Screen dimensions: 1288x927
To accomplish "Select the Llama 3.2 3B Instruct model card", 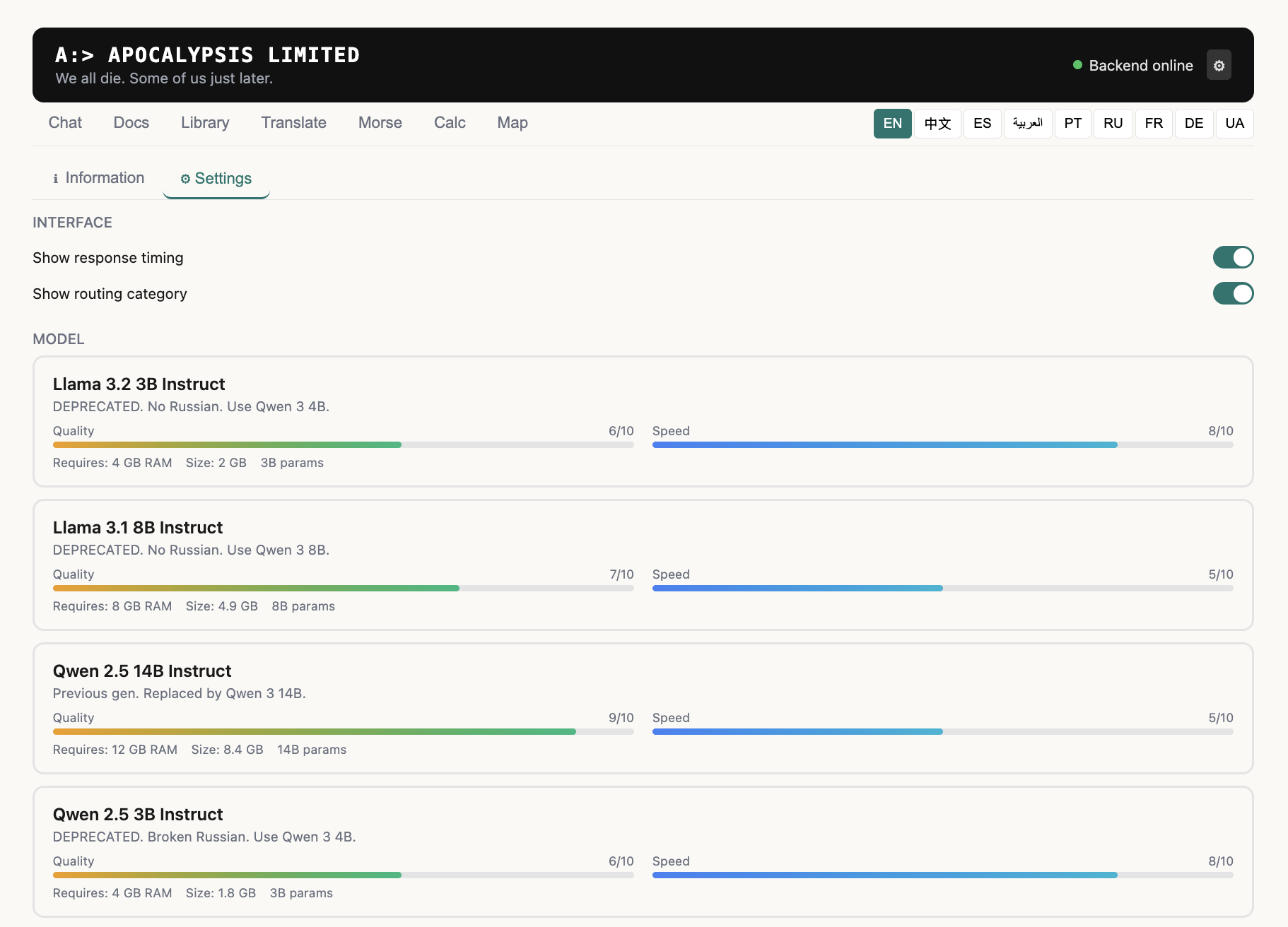I will [642, 422].
